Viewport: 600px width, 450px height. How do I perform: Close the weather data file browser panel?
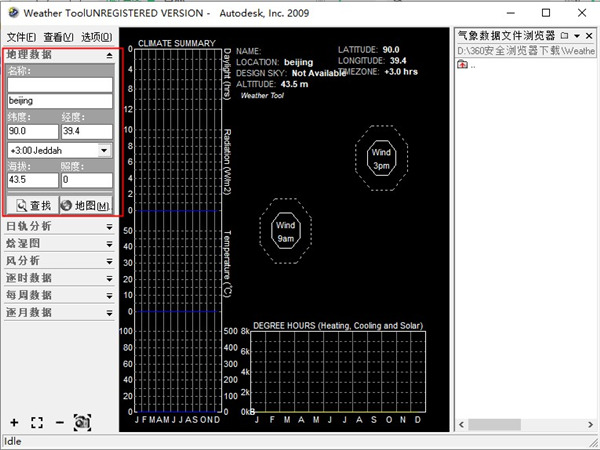point(591,36)
